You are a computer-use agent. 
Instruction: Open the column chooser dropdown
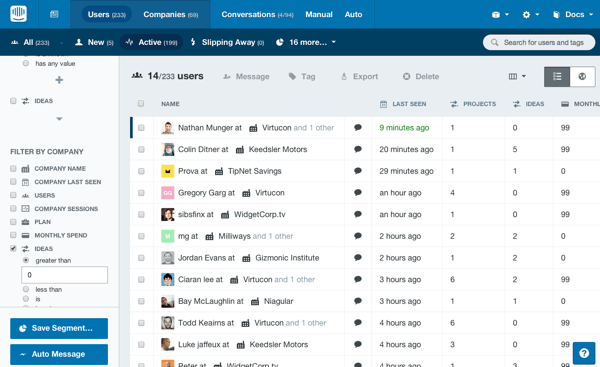517,77
